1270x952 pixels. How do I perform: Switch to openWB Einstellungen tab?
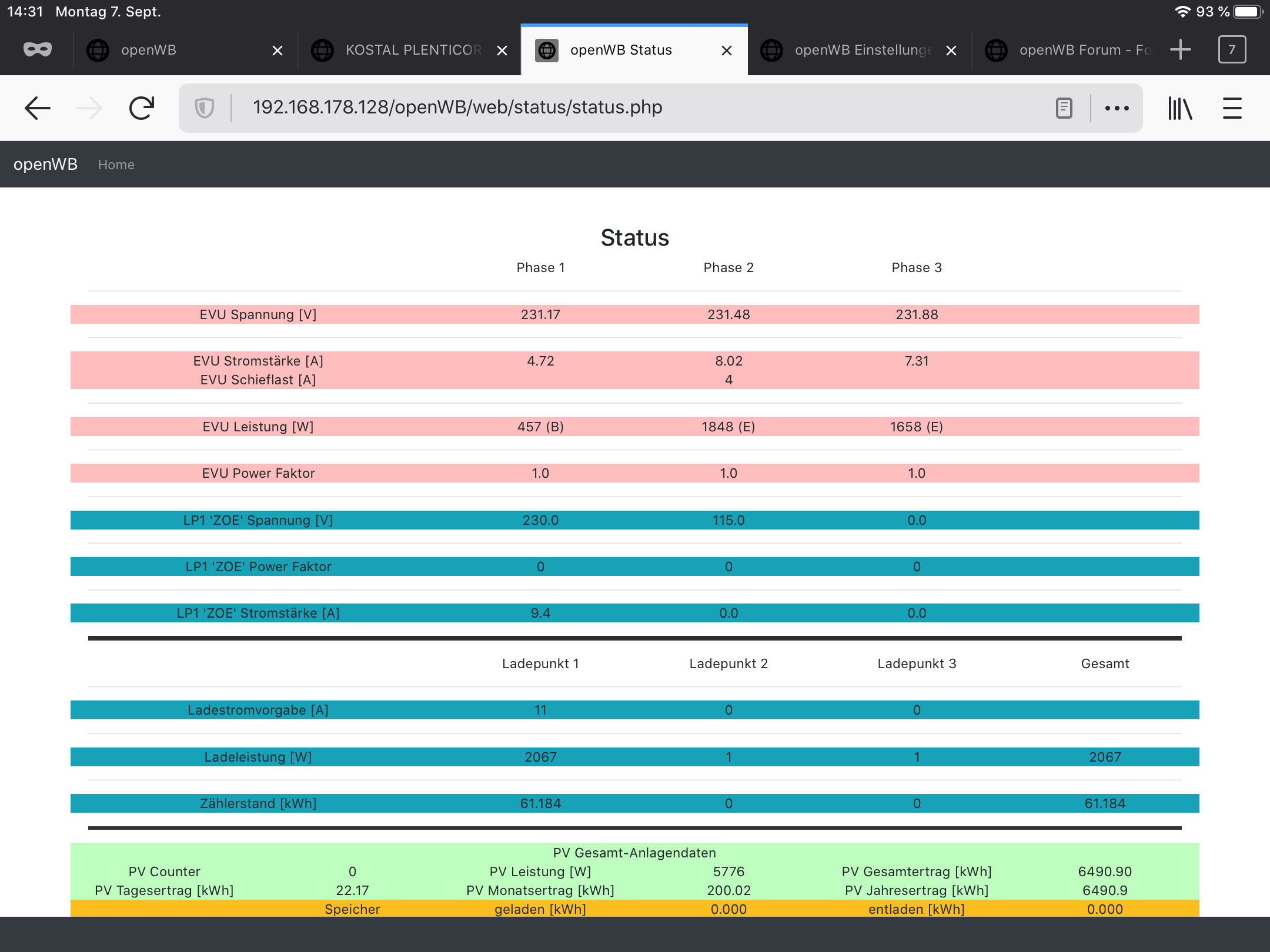tap(862, 50)
